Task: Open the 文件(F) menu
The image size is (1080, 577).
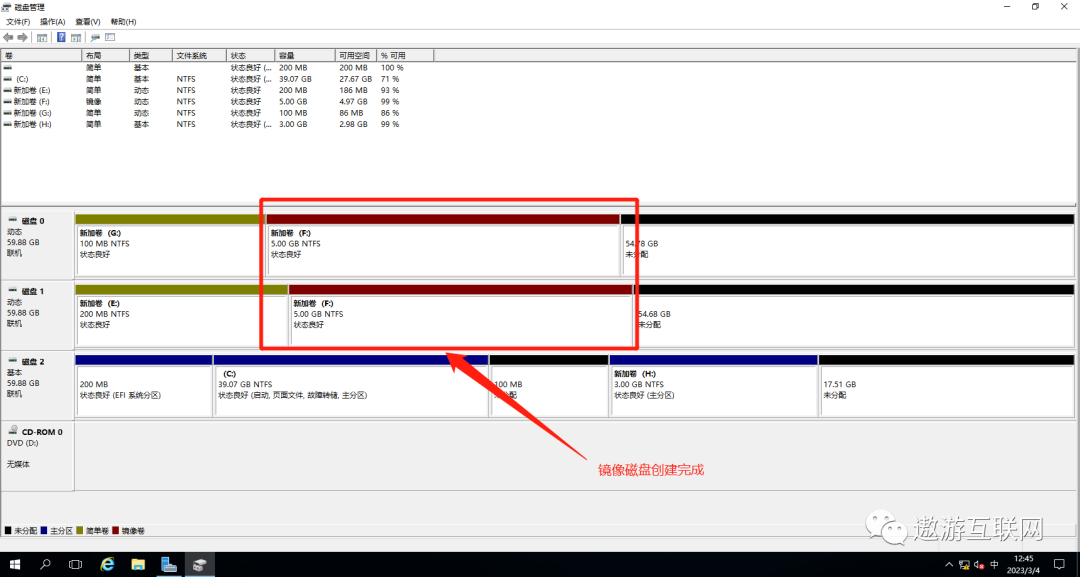Action: pyautogui.click(x=18, y=22)
